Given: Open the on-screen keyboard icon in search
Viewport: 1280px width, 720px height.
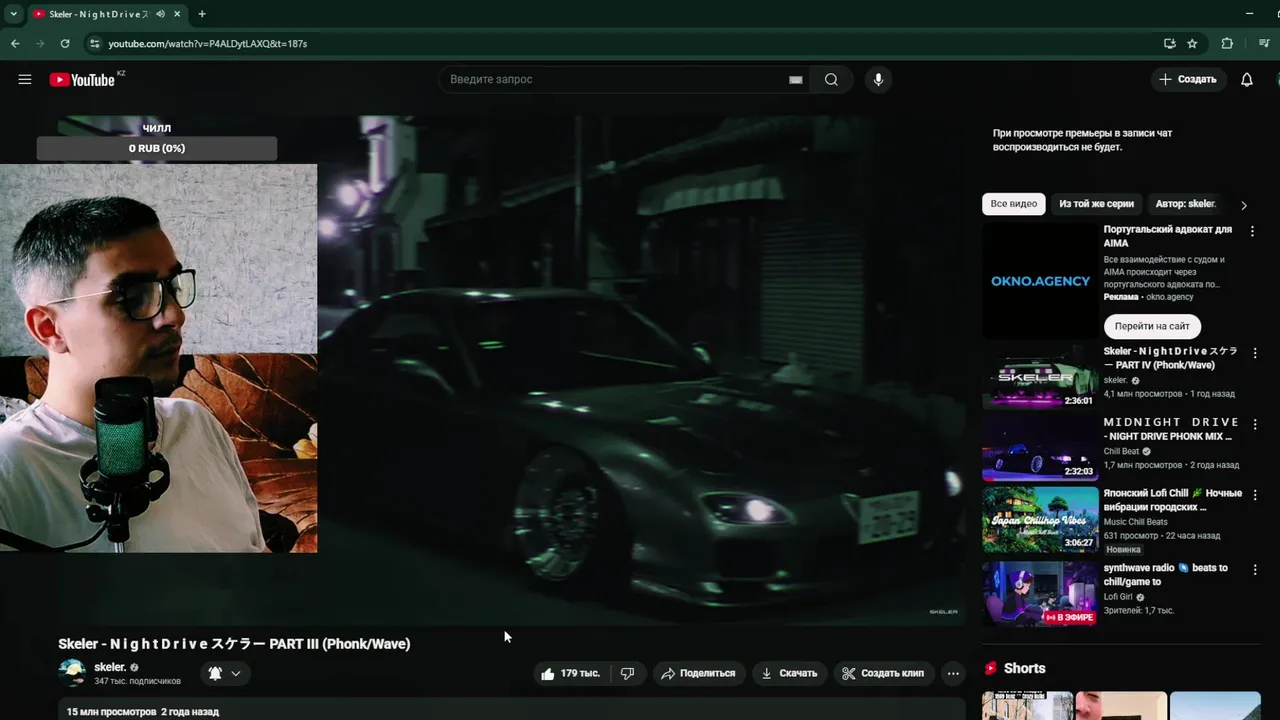Looking at the screenshot, I should click(x=796, y=80).
